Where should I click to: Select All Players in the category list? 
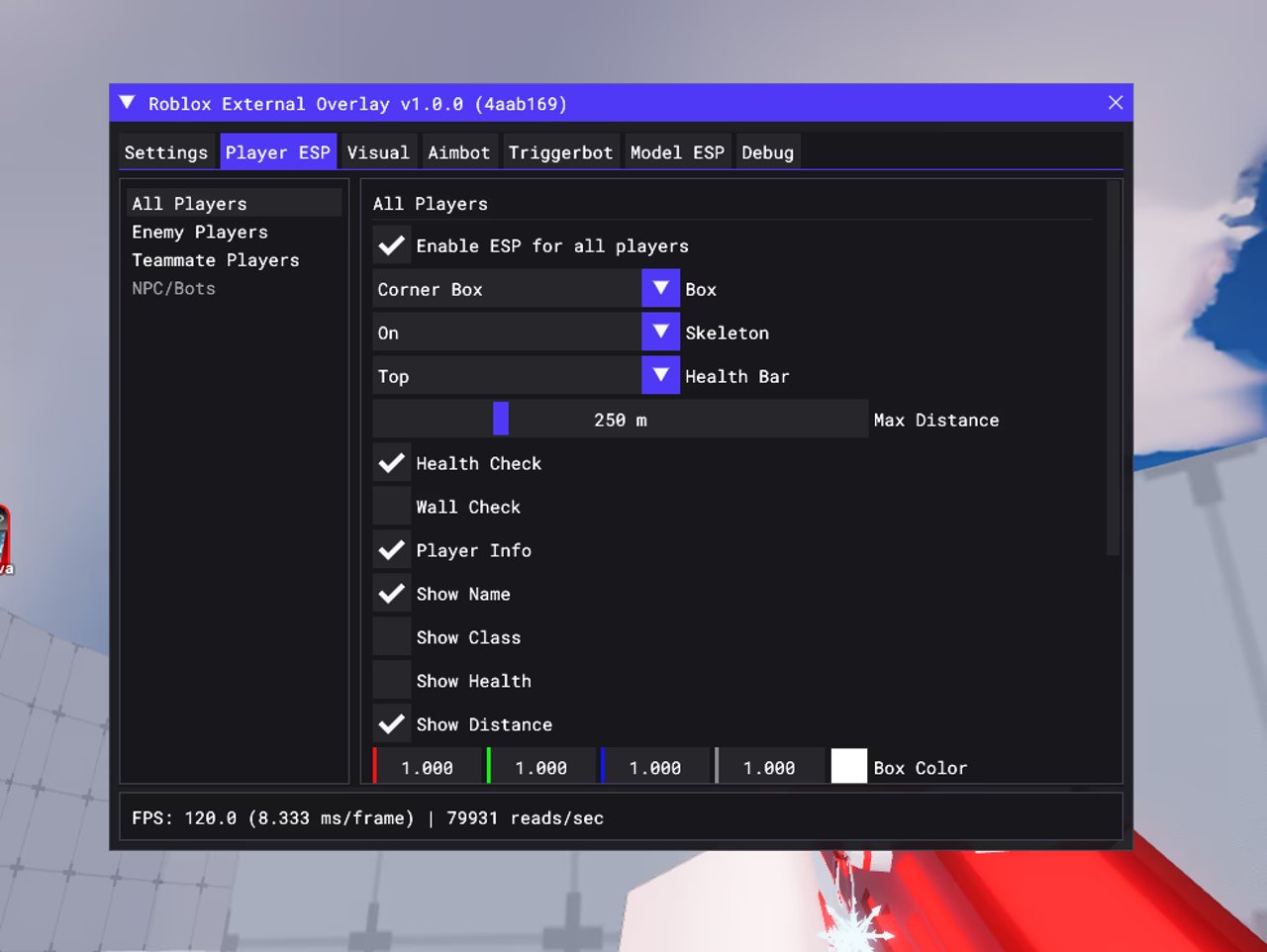click(235, 203)
